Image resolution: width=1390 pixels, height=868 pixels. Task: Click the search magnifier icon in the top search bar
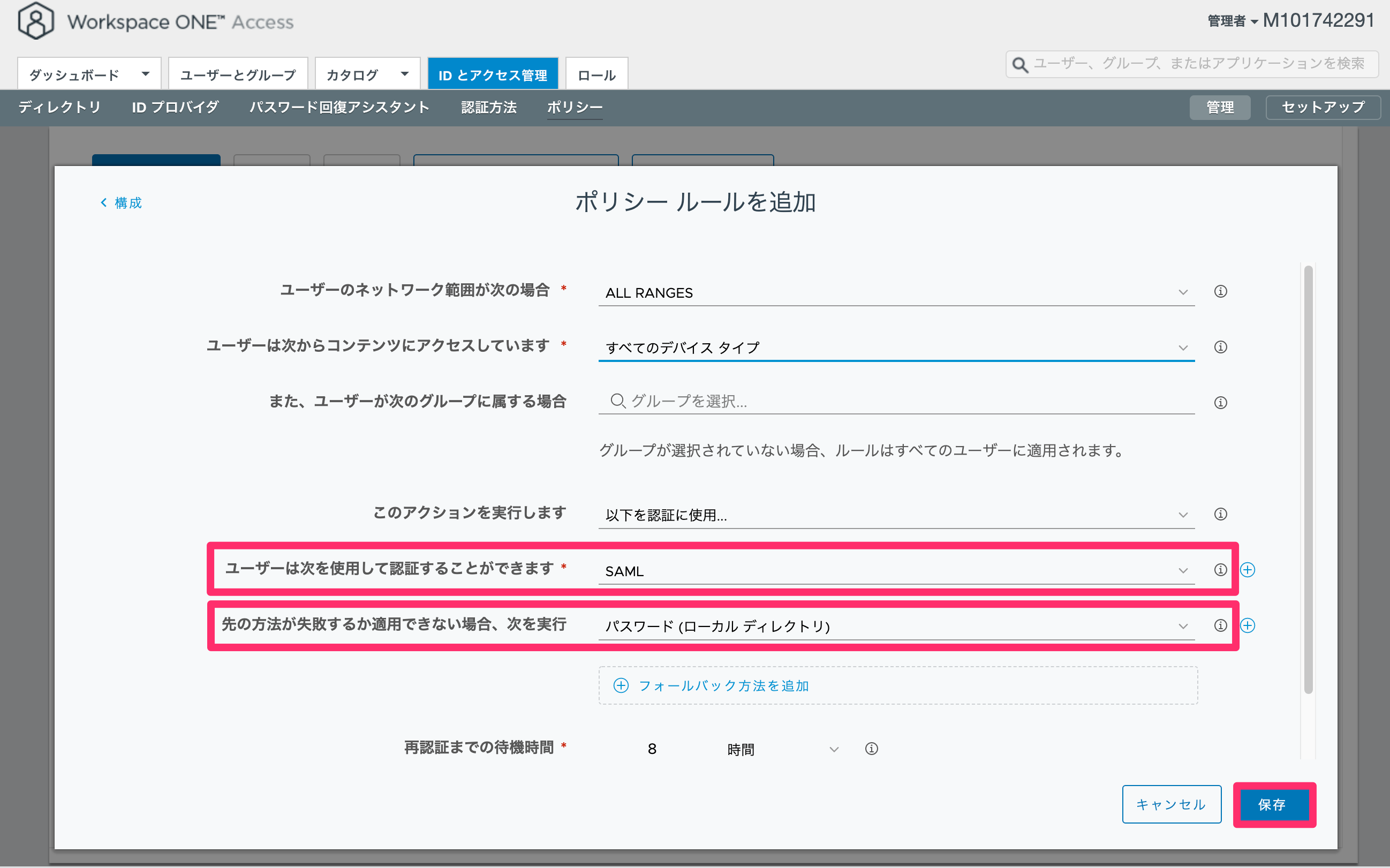point(1020,64)
